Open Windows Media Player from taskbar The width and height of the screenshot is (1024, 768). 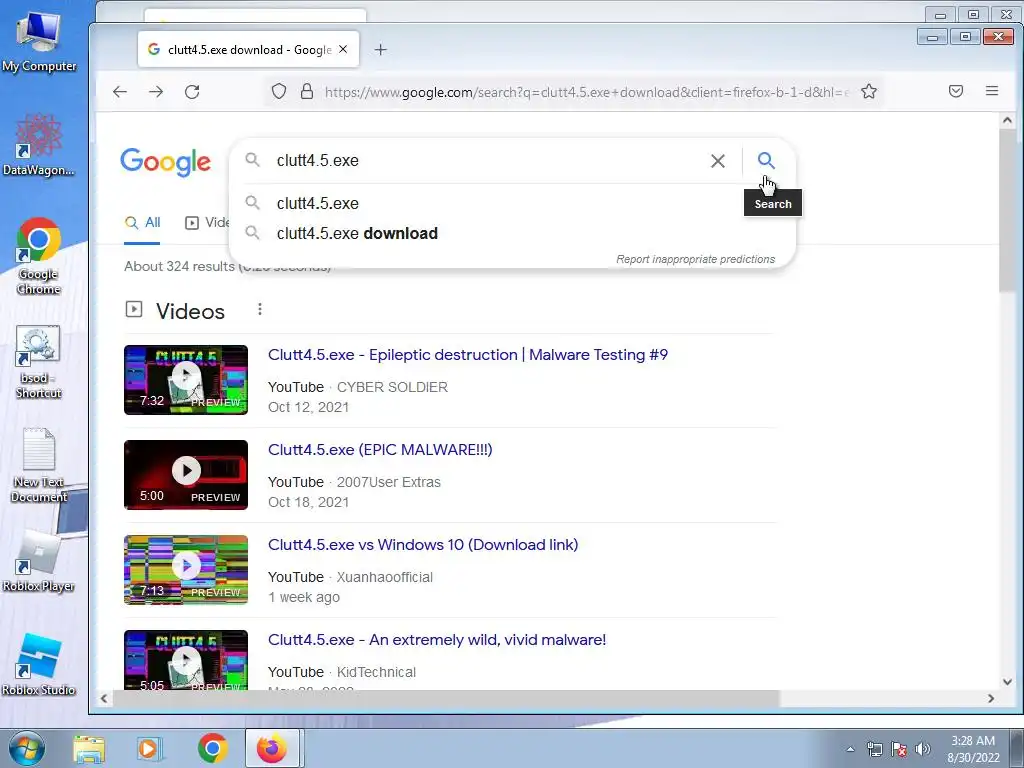point(148,748)
